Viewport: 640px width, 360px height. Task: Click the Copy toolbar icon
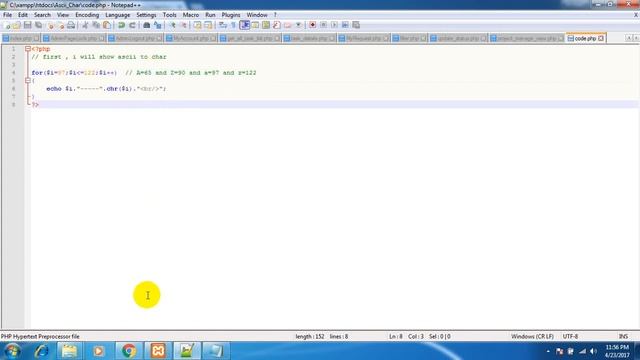96,25
